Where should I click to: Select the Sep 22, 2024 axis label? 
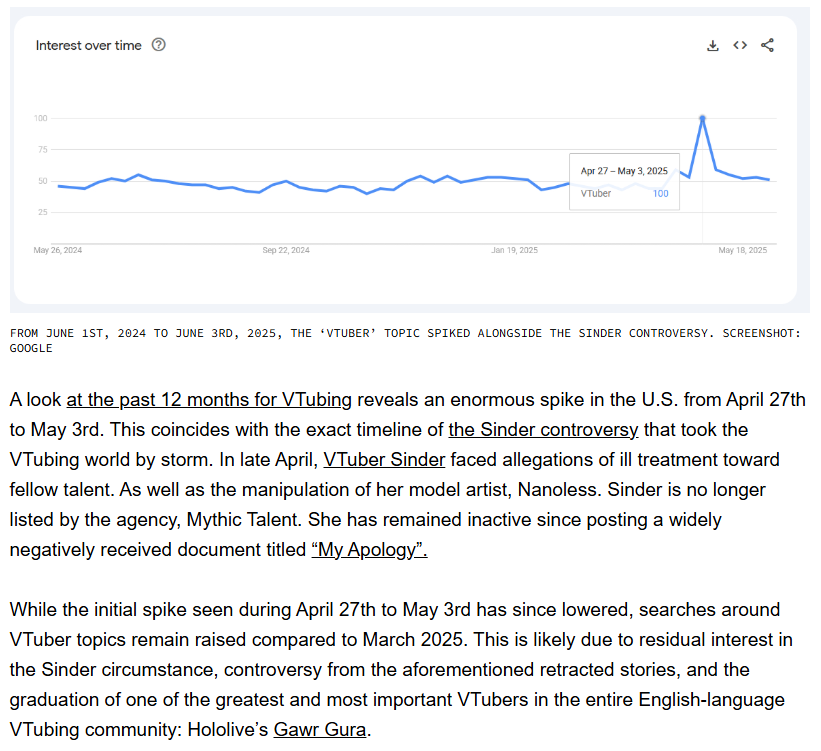(286, 250)
